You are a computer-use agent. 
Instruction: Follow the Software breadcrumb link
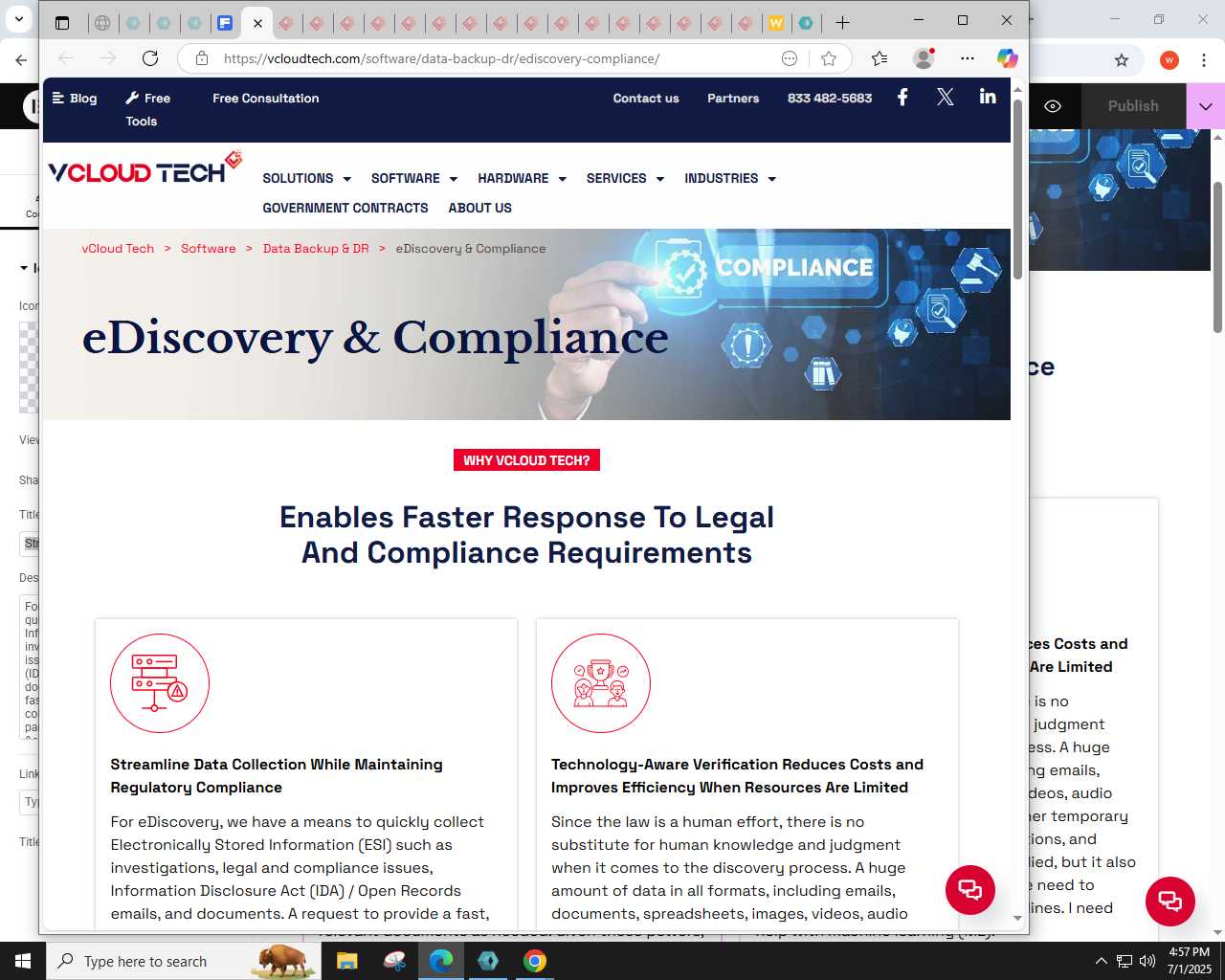pos(208,248)
